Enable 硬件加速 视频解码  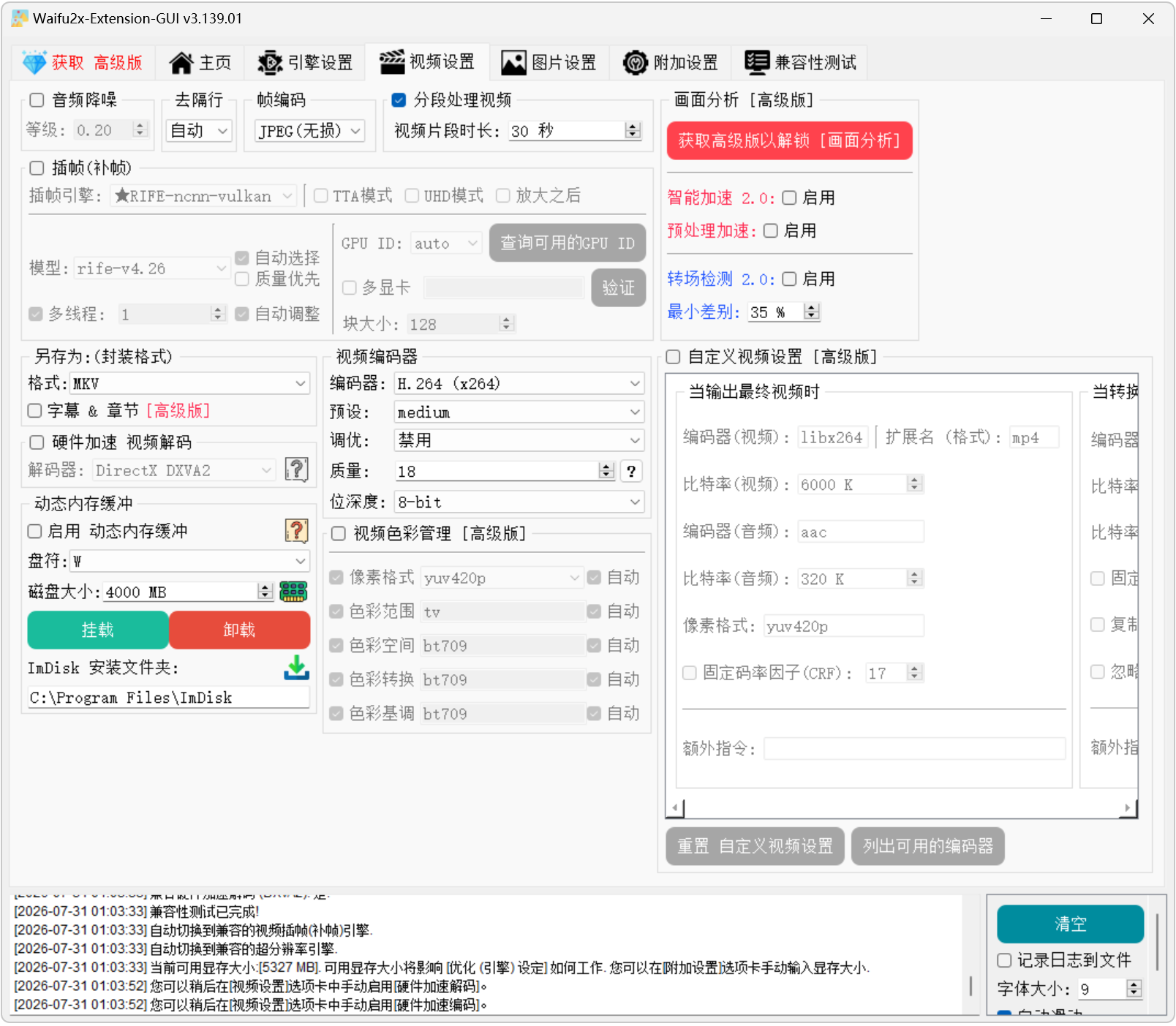[x=37, y=442]
